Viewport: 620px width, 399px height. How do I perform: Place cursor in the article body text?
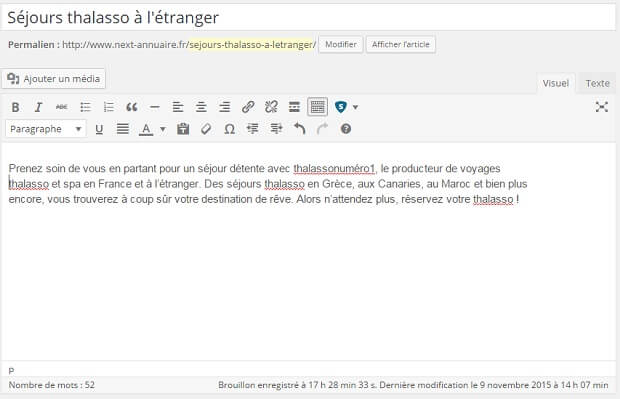[268, 184]
